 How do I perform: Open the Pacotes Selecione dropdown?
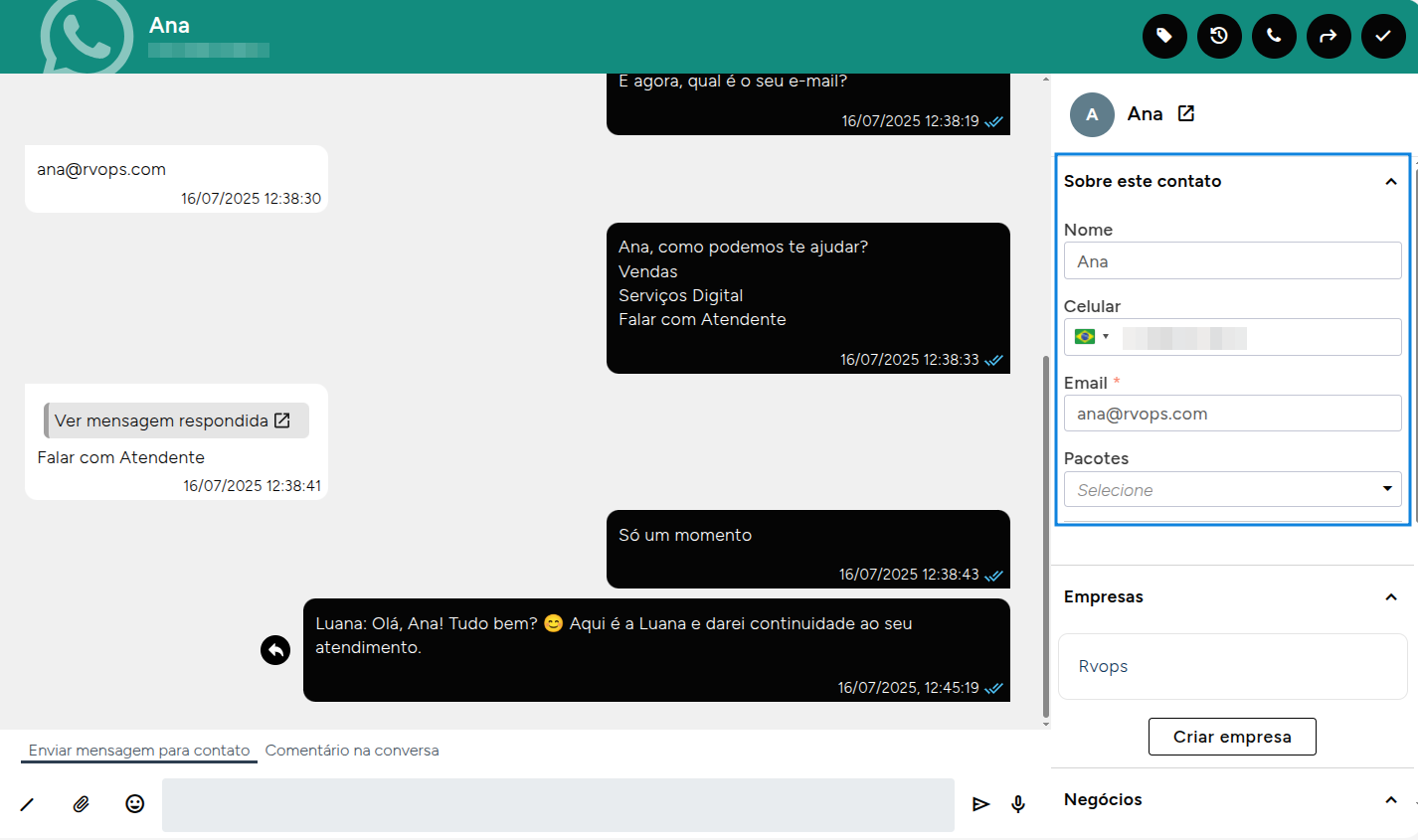click(x=1232, y=490)
